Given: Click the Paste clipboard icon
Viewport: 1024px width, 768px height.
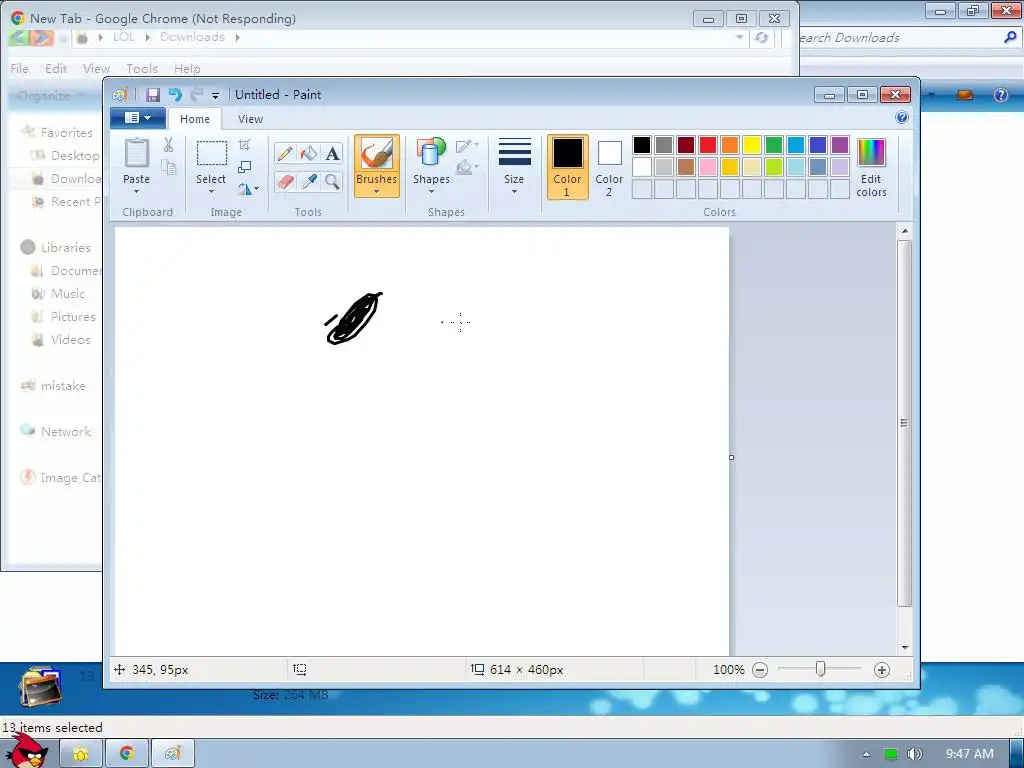Looking at the screenshot, I should (136, 153).
